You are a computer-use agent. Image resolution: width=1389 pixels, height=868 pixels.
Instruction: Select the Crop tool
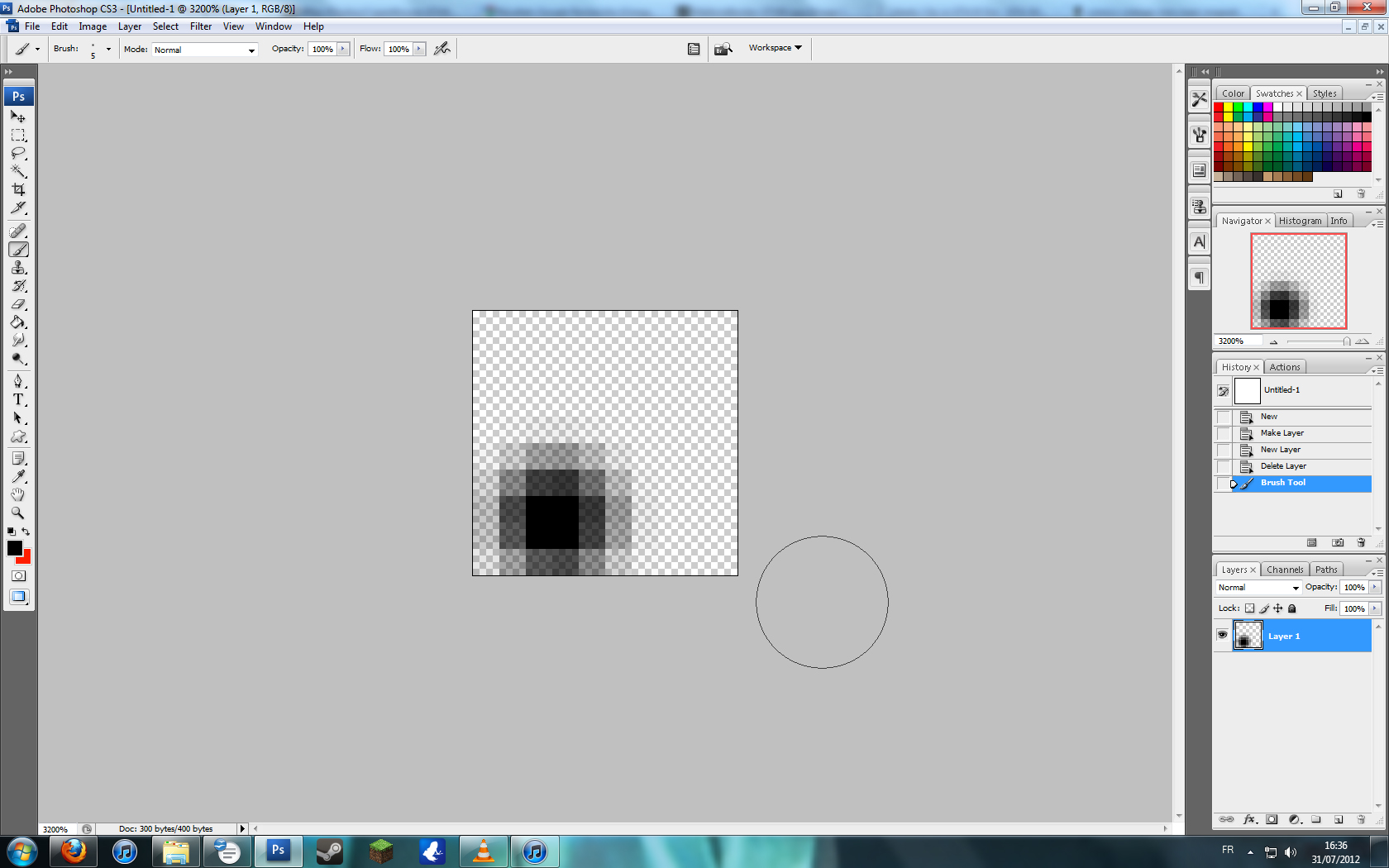tap(18, 189)
